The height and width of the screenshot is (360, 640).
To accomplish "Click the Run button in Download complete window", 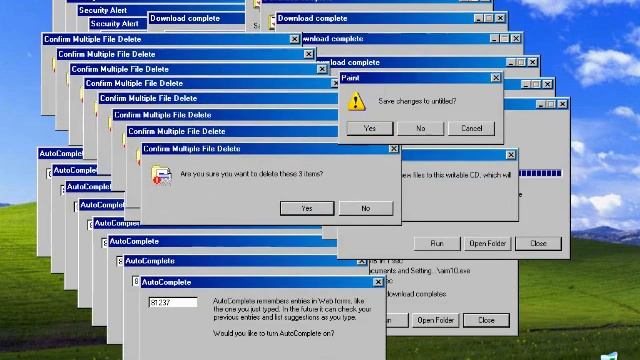I will coord(437,243).
